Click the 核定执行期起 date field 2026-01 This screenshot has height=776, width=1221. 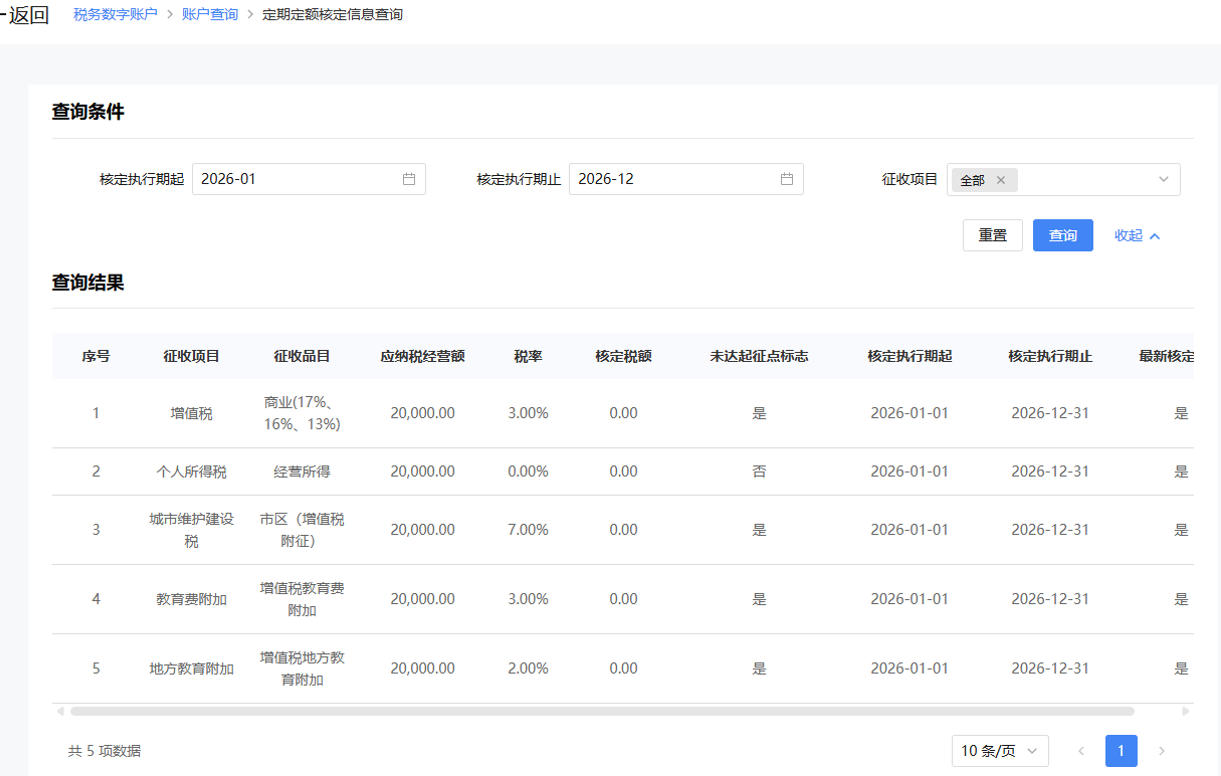[309, 179]
